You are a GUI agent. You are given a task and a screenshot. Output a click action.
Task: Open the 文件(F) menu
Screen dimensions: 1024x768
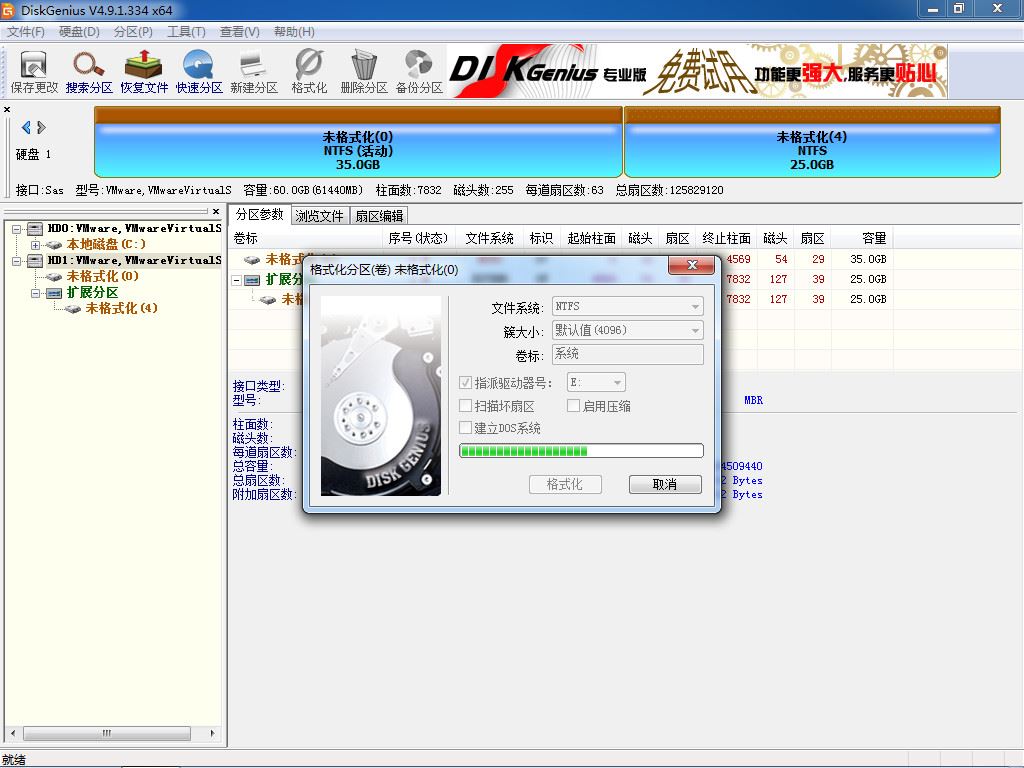25,32
